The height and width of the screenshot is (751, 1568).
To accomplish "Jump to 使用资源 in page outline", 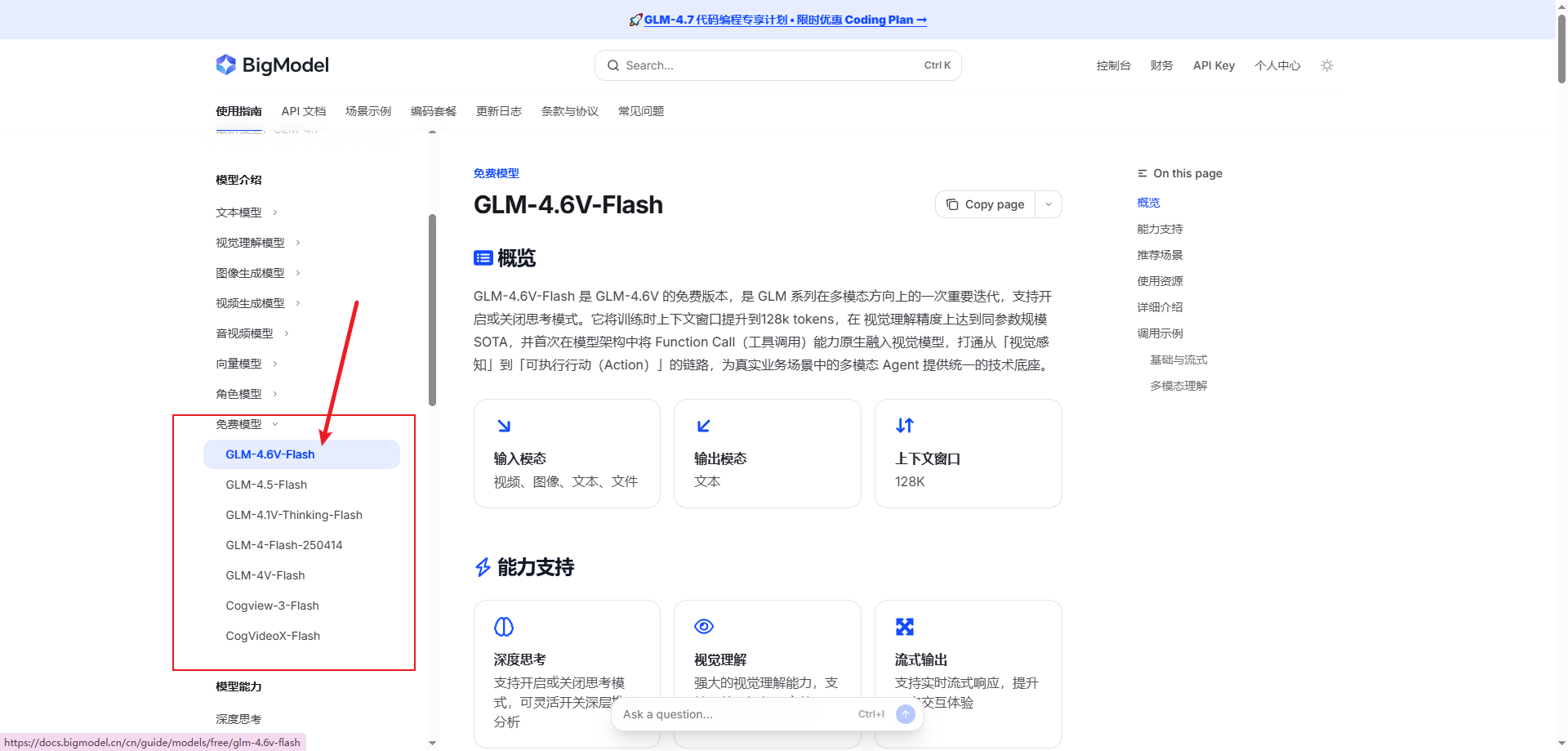I will click(x=1160, y=281).
